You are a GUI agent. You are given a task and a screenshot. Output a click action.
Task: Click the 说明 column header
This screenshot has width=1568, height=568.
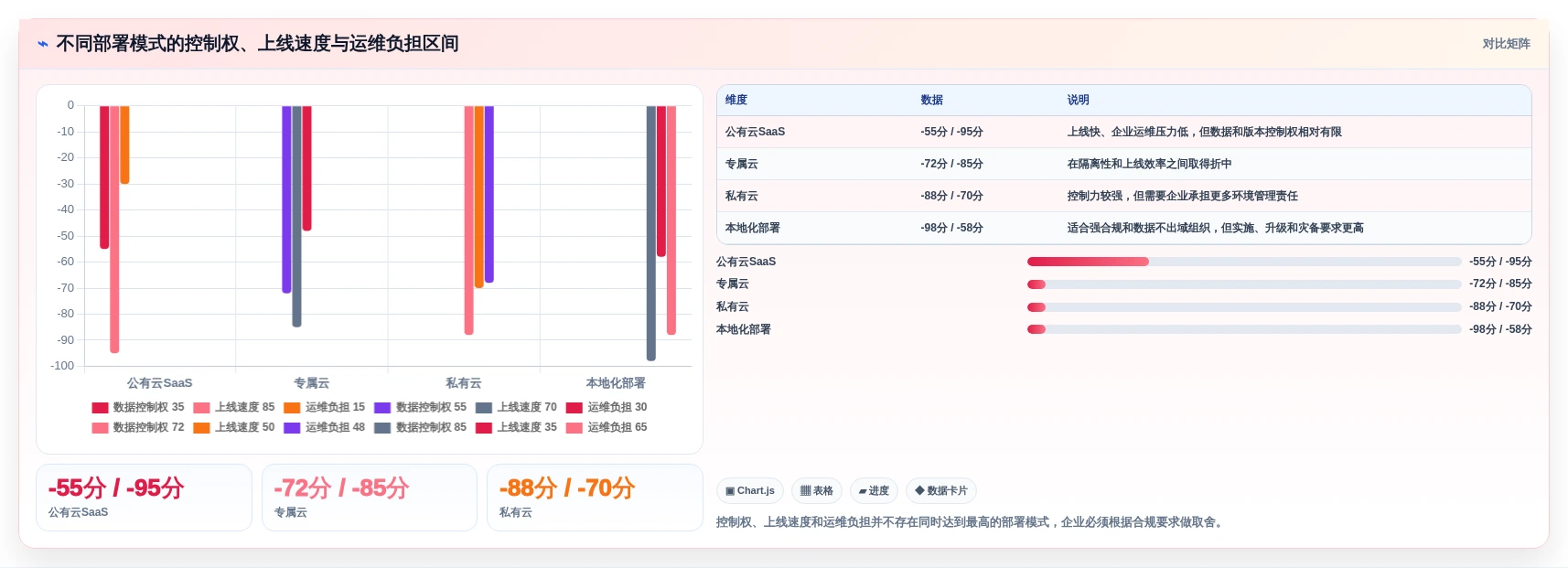coord(1079,101)
